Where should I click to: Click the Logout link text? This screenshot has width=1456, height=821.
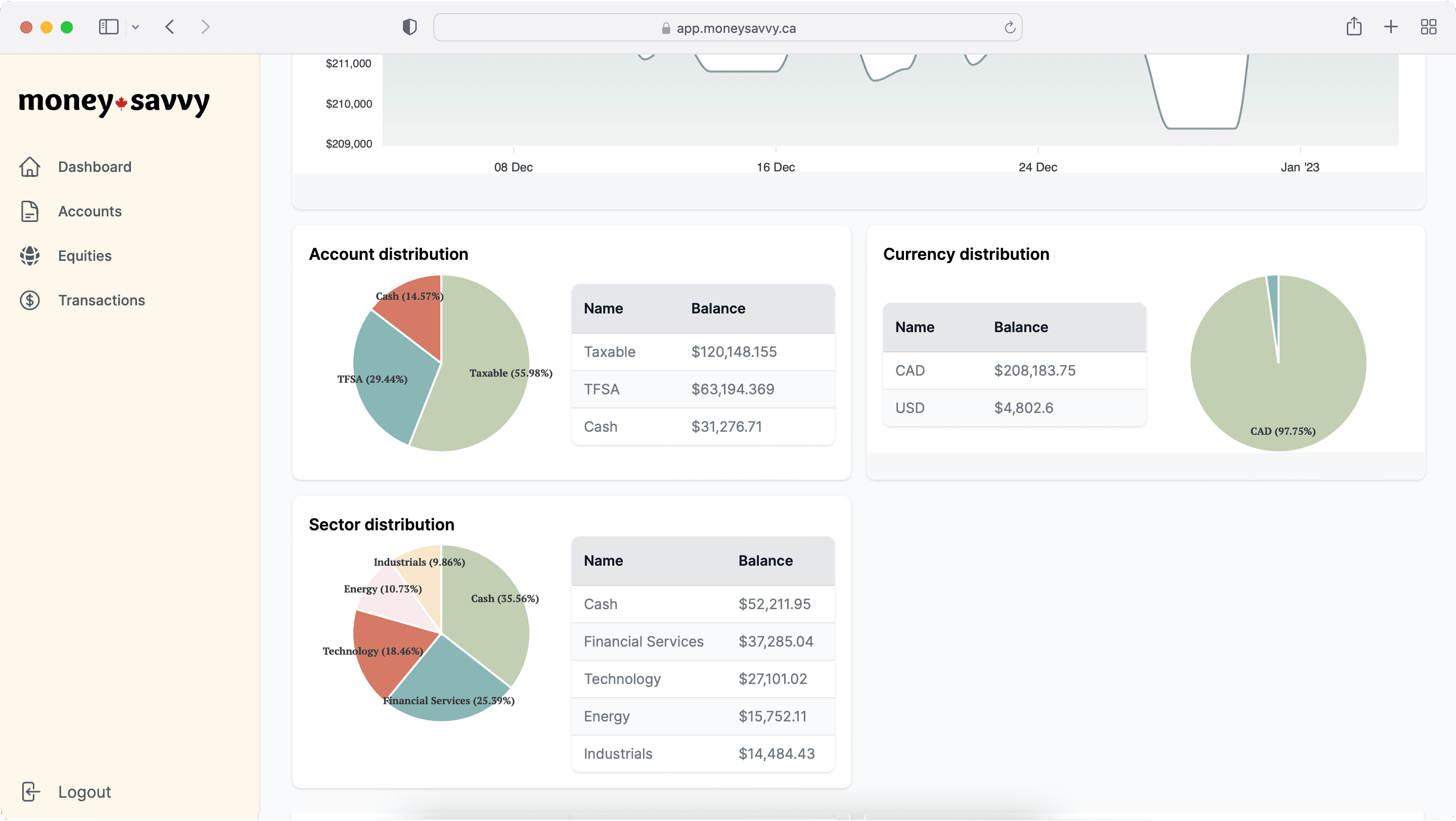point(85,792)
